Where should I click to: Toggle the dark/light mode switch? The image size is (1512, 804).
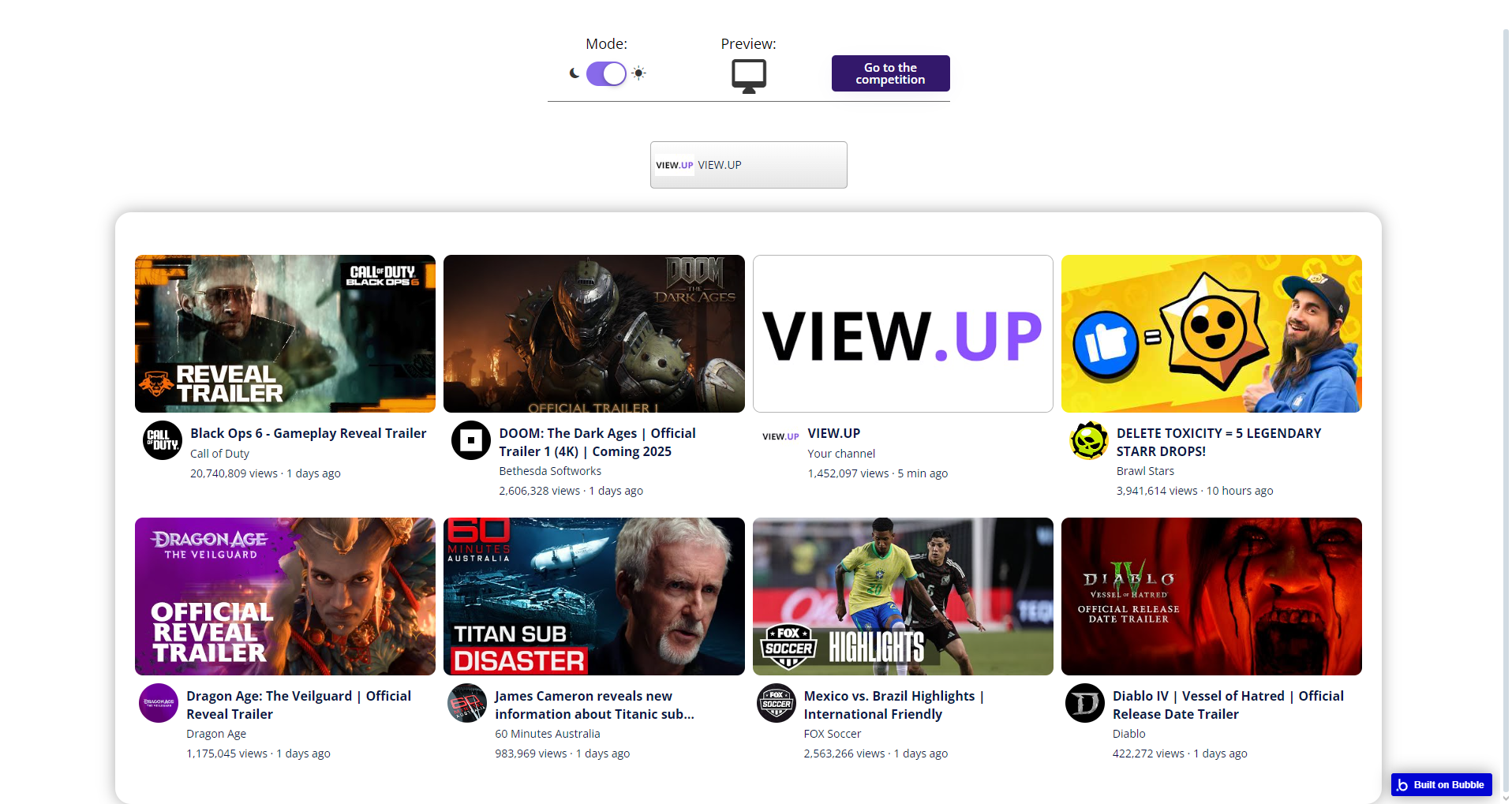[x=606, y=73]
